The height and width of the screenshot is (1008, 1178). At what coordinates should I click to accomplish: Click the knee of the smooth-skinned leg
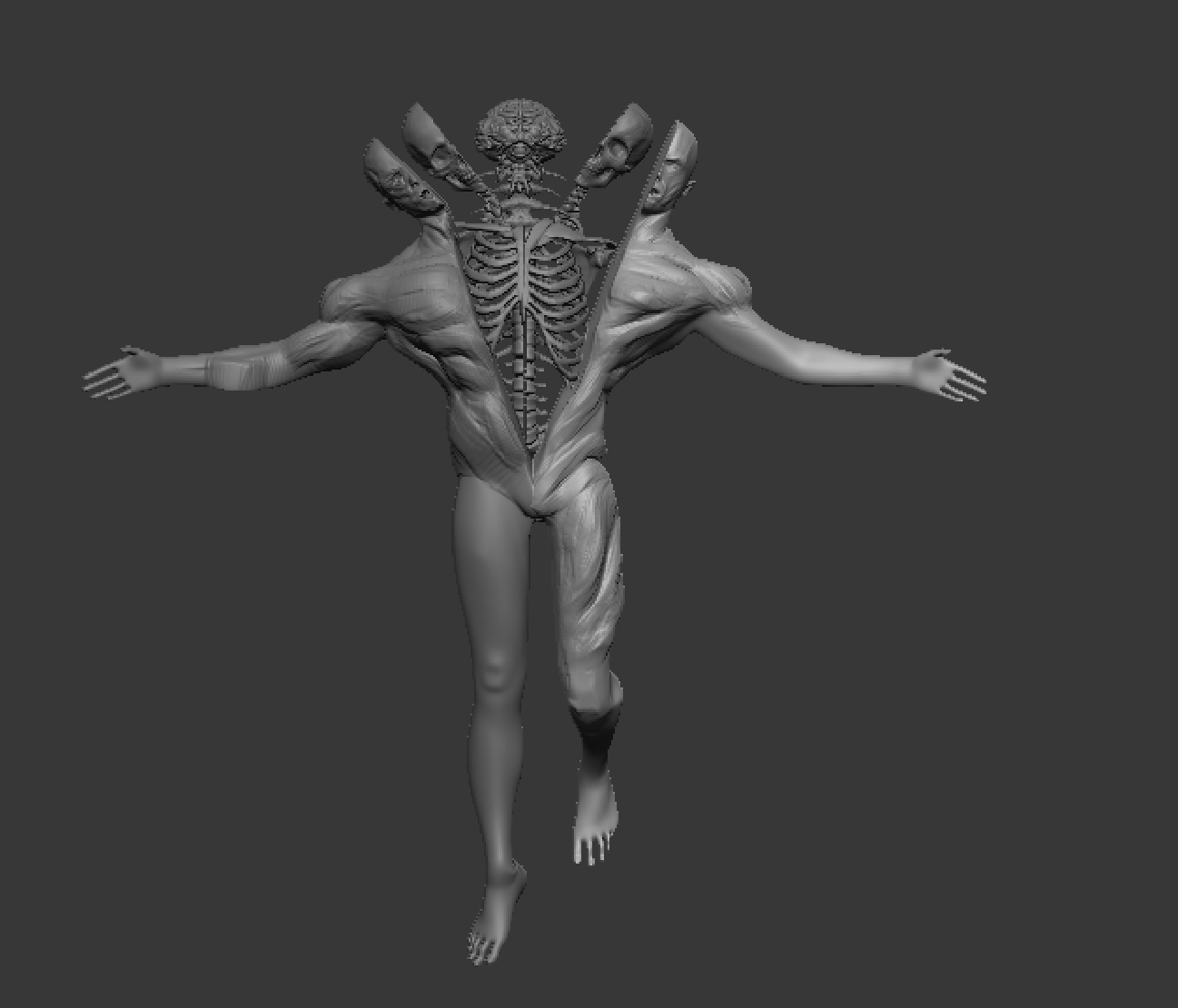click(495, 677)
